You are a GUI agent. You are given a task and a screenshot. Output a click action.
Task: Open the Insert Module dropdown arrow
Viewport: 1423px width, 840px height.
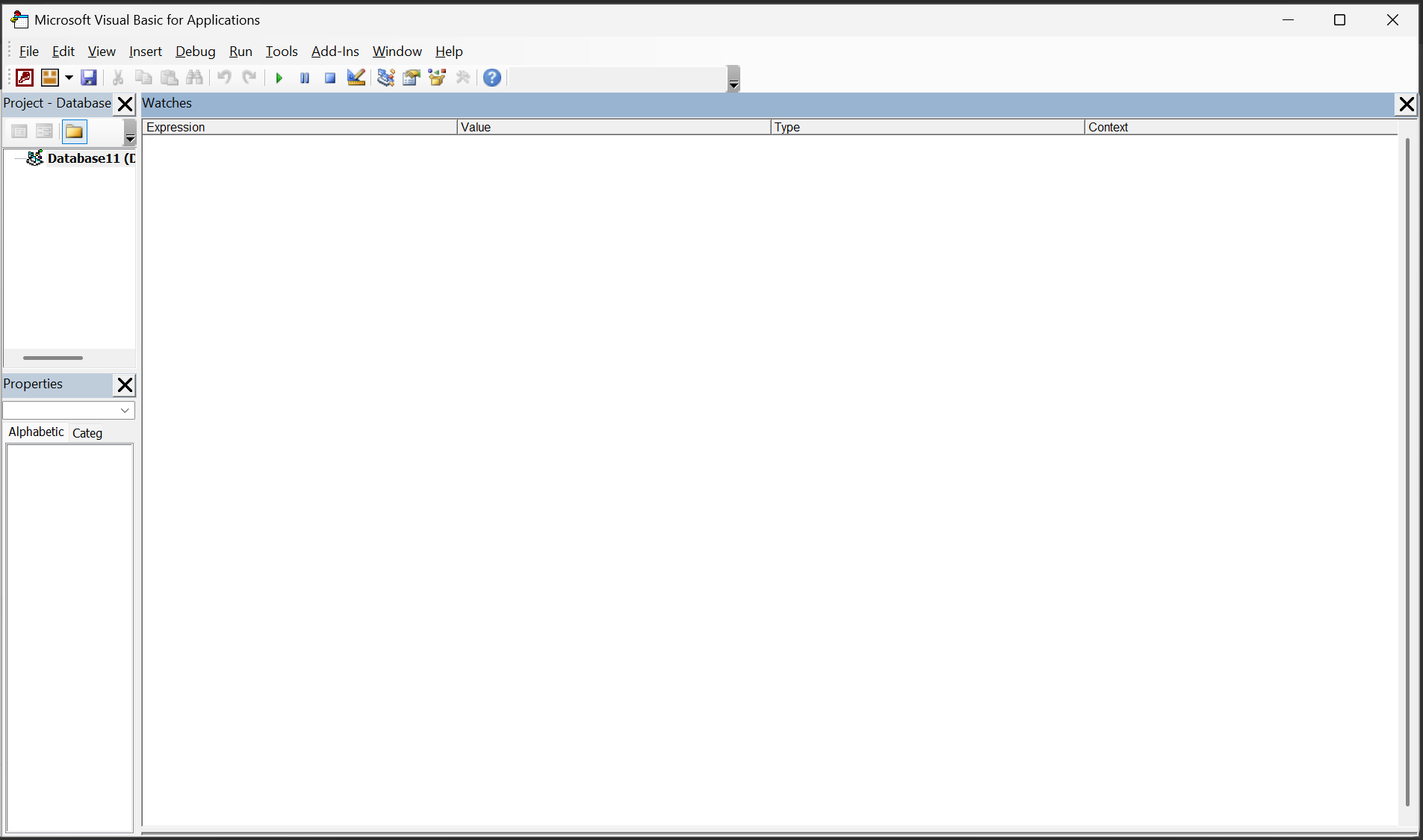pyautogui.click(x=69, y=78)
